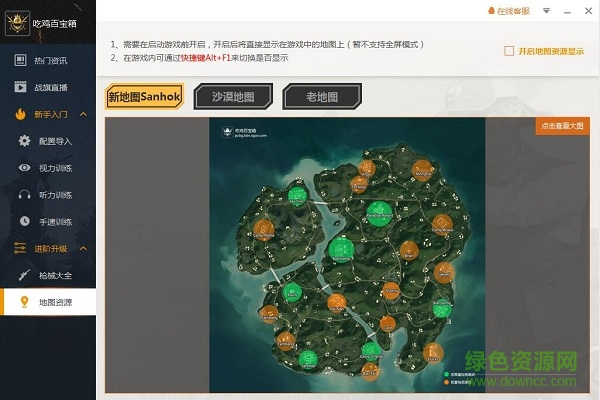Collapse the 进阶升级 chevron

tap(83, 248)
